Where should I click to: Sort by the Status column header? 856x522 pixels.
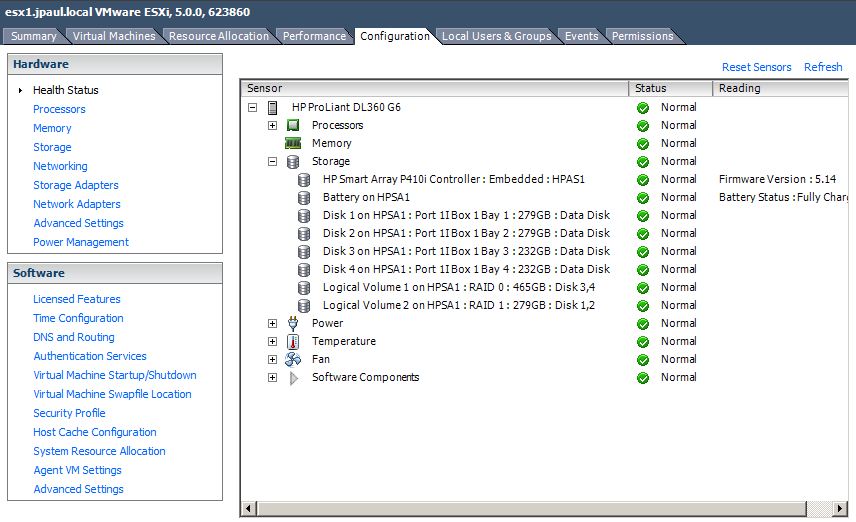[671, 88]
